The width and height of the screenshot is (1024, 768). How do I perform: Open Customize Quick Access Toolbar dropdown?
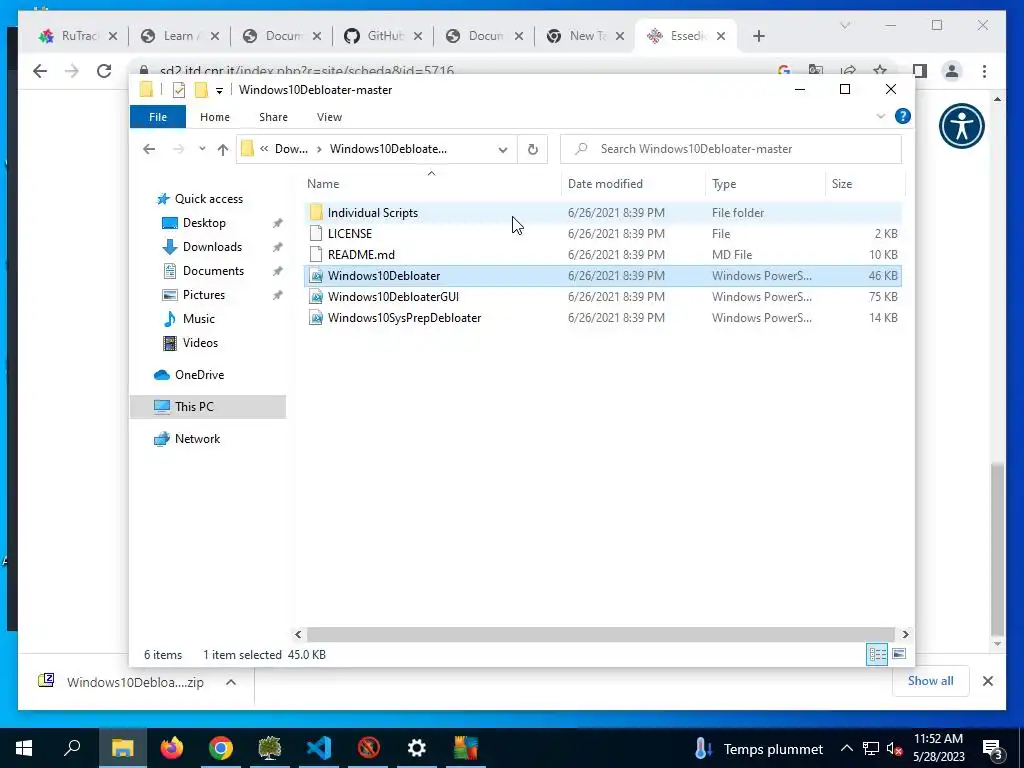[219, 90]
